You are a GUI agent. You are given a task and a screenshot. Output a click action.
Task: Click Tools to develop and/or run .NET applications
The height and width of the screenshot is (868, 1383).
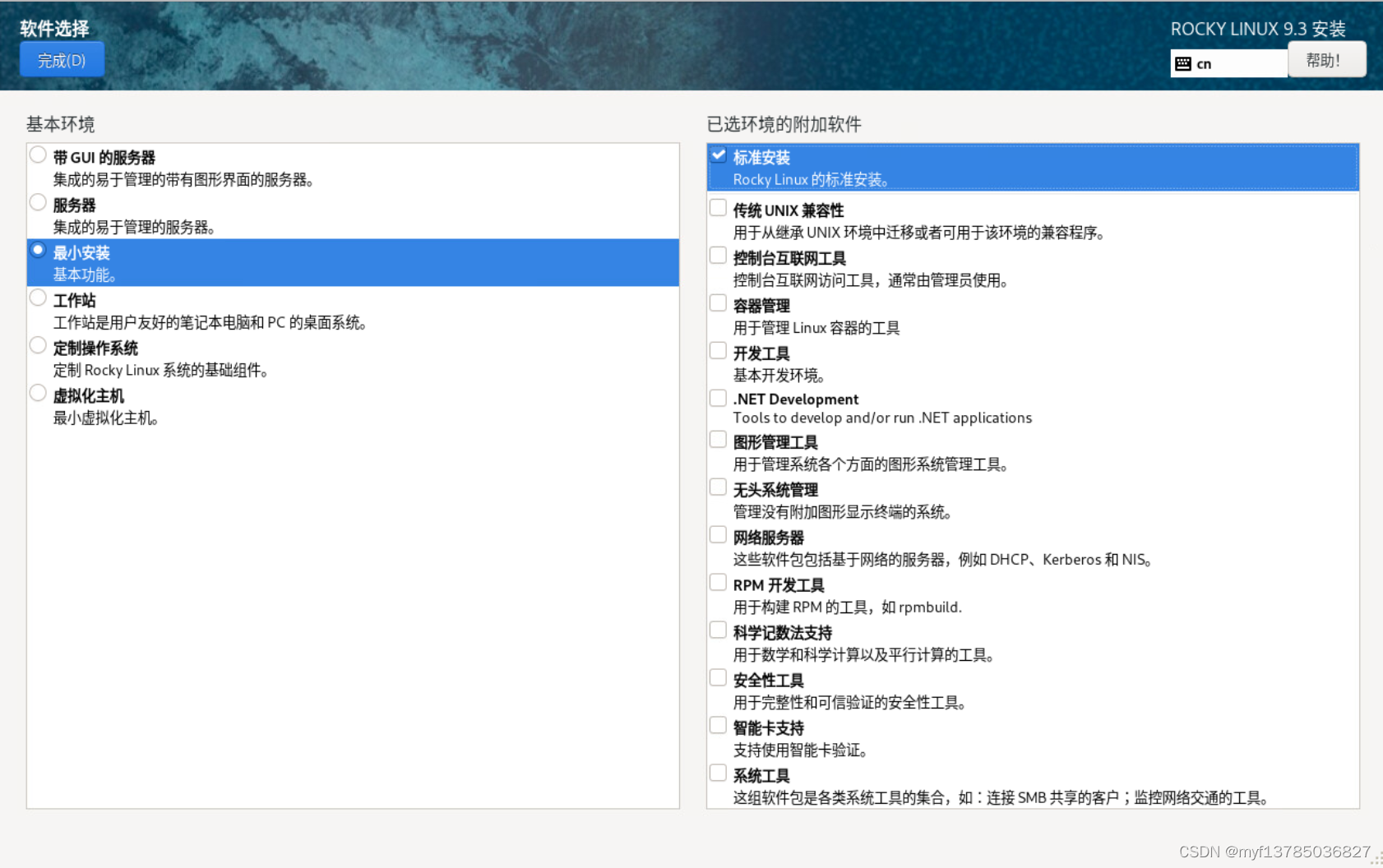[x=882, y=418]
